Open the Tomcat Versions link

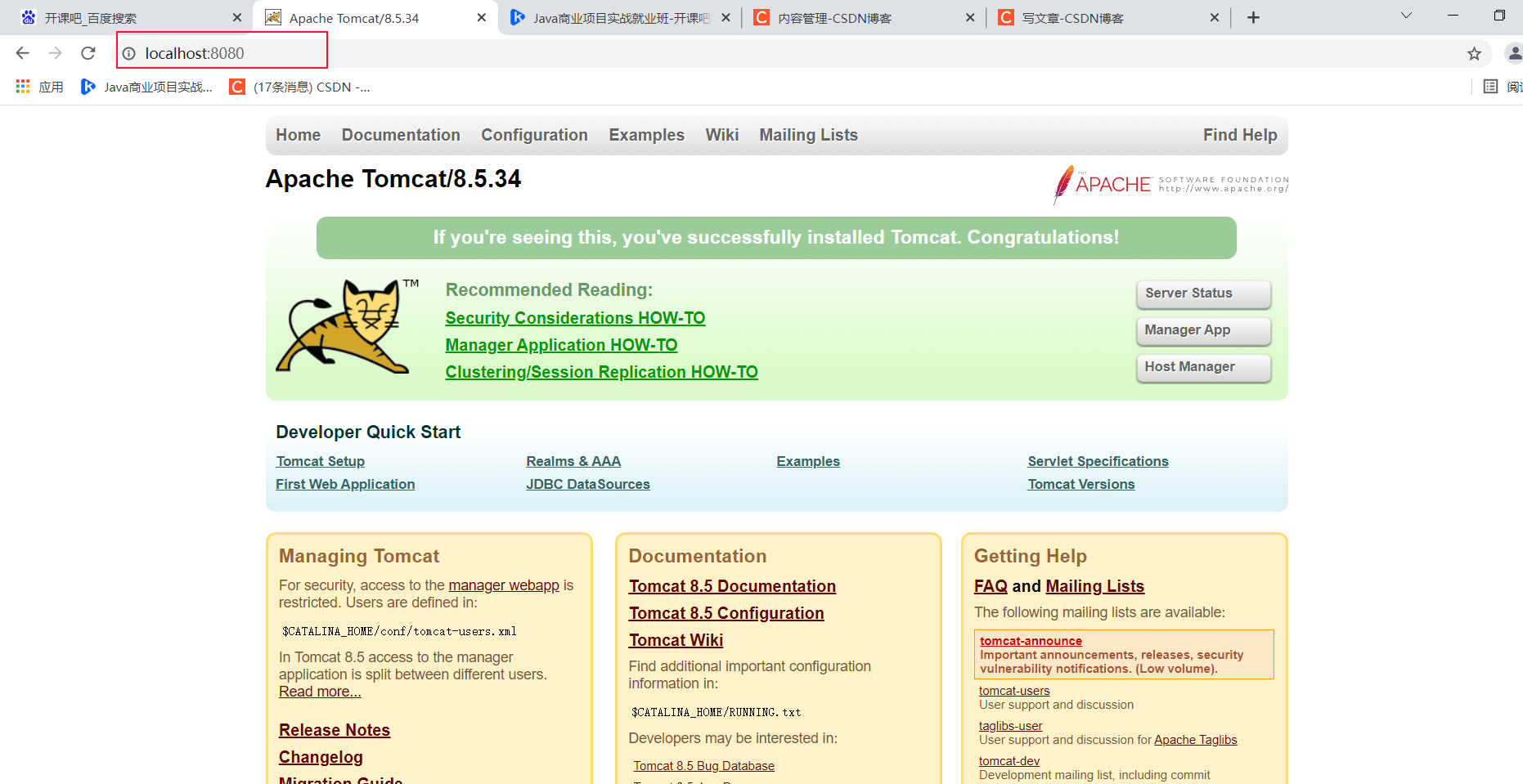click(x=1081, y=484)
